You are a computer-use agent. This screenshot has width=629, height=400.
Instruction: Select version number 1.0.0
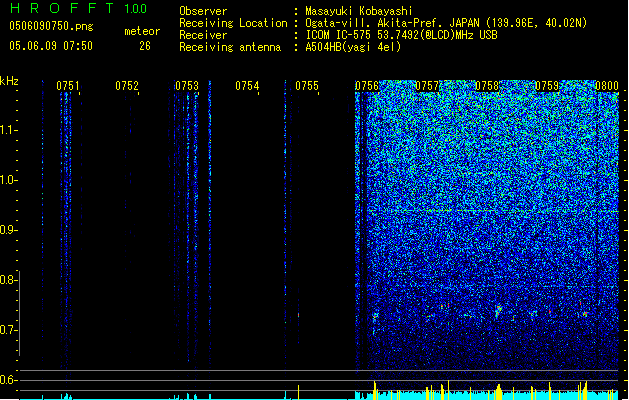tap(135, 9)
